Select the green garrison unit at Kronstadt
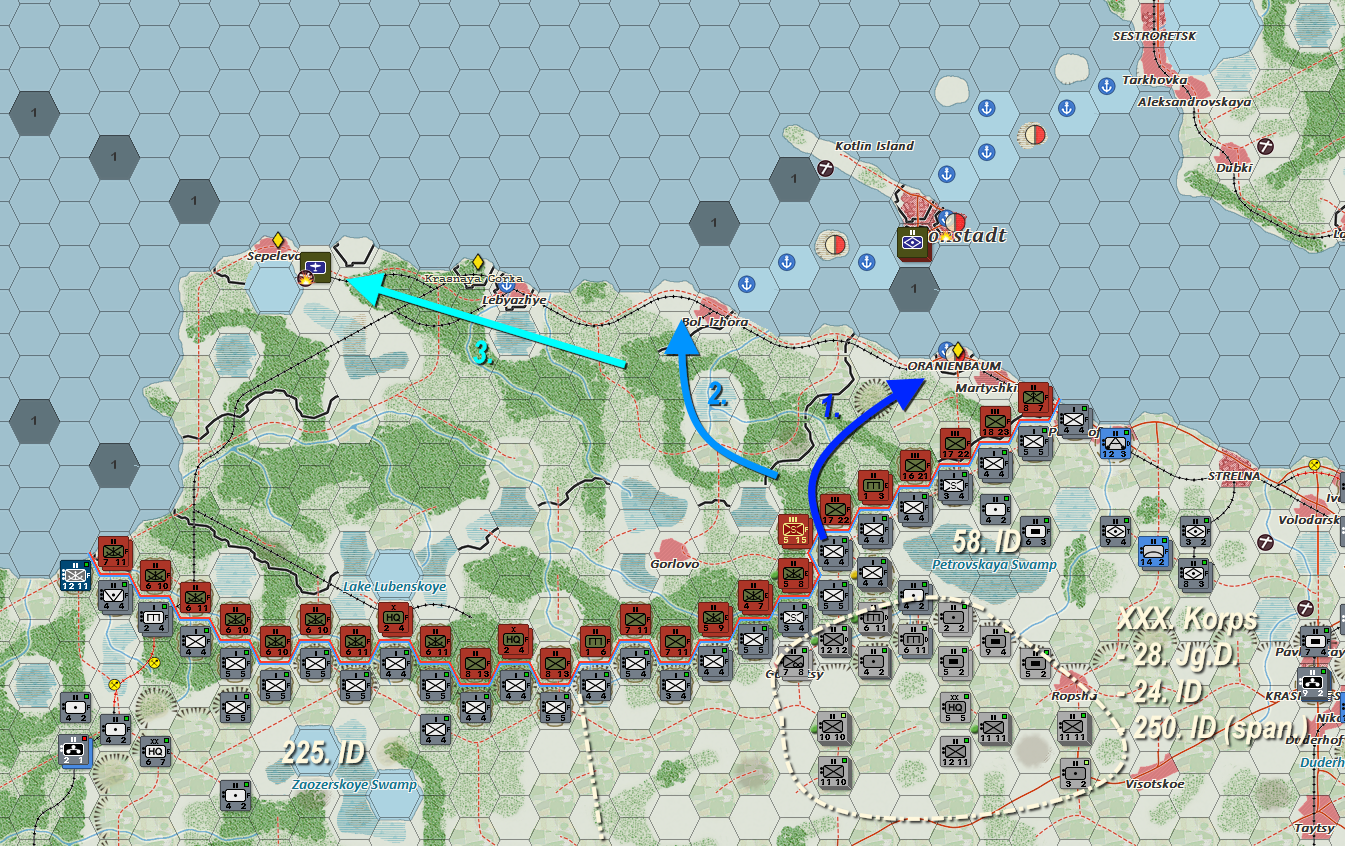1345x846 pixels. click(914, 244)
